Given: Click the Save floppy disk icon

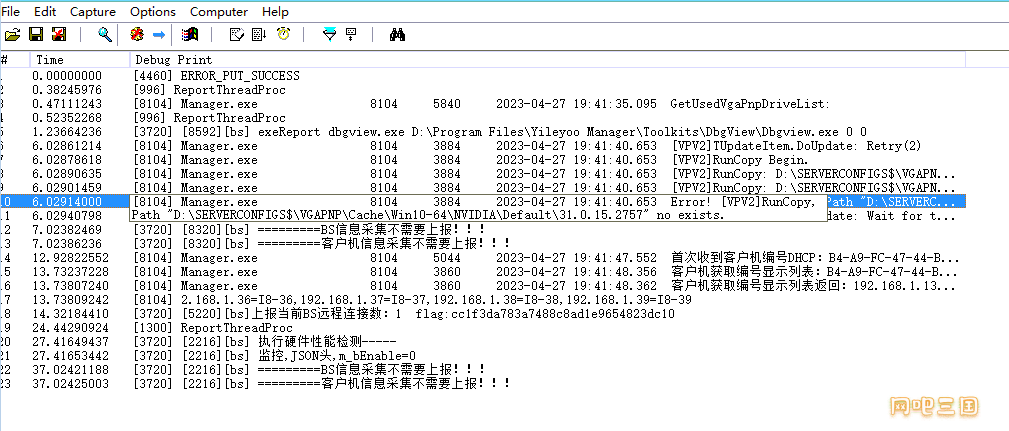Looking at the screenshot, I should [x=36, y=35].
